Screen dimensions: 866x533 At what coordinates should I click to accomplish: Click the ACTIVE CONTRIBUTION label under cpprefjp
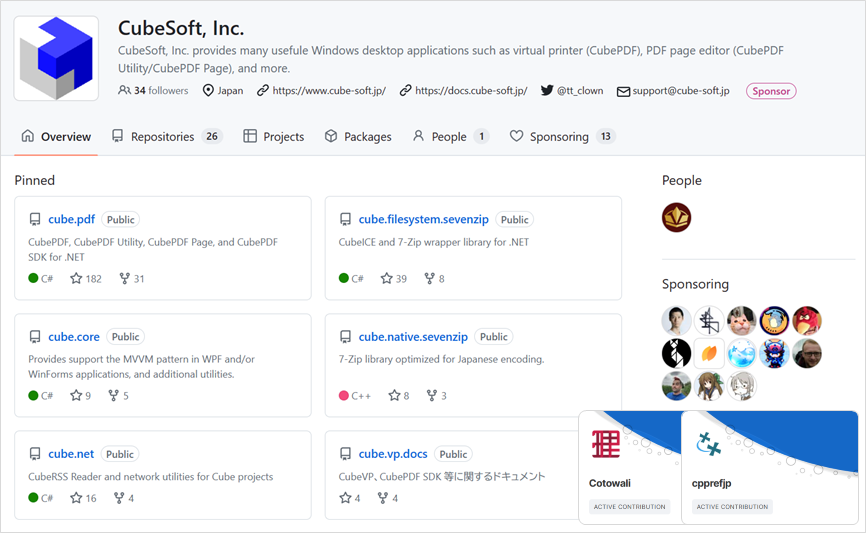[x=732, y=506]
